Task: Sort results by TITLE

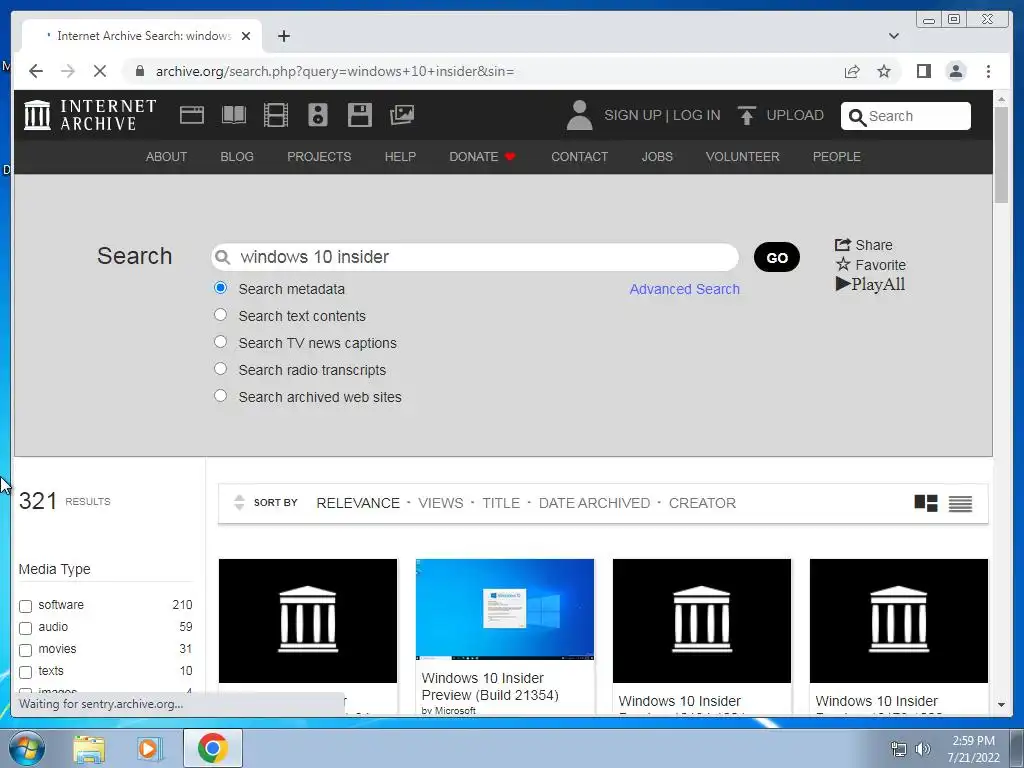Action: [x=501, y=503]
